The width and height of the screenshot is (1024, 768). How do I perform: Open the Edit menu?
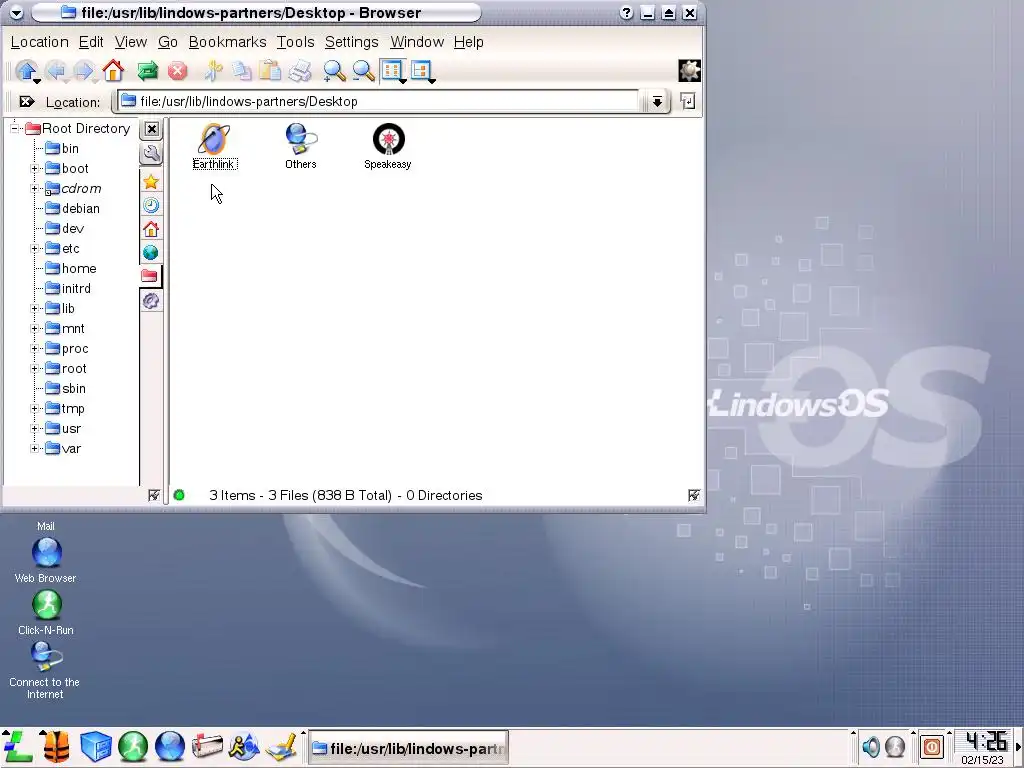pyautogui.click(x=91, y=42)
